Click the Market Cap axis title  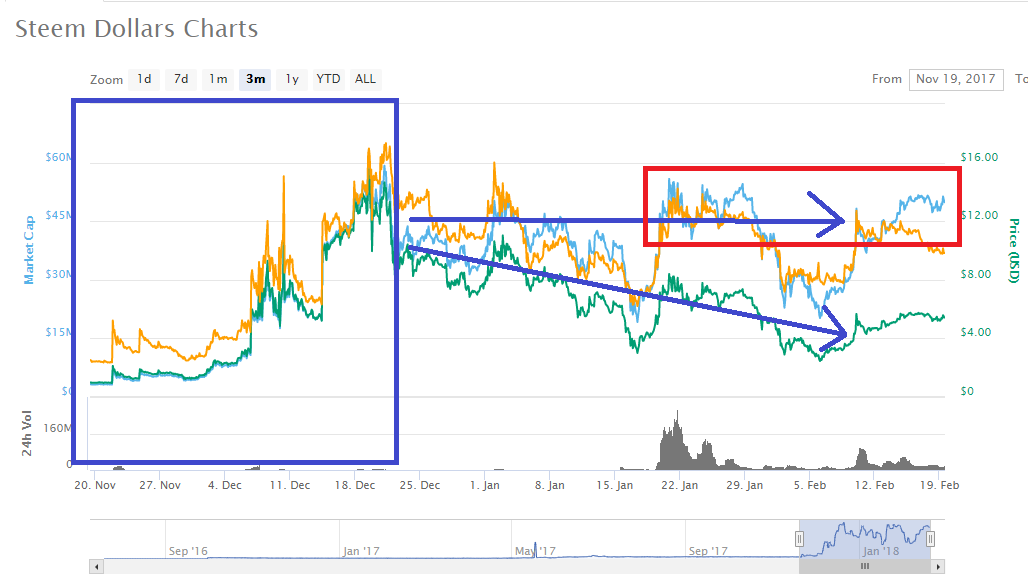click(29, 250)
